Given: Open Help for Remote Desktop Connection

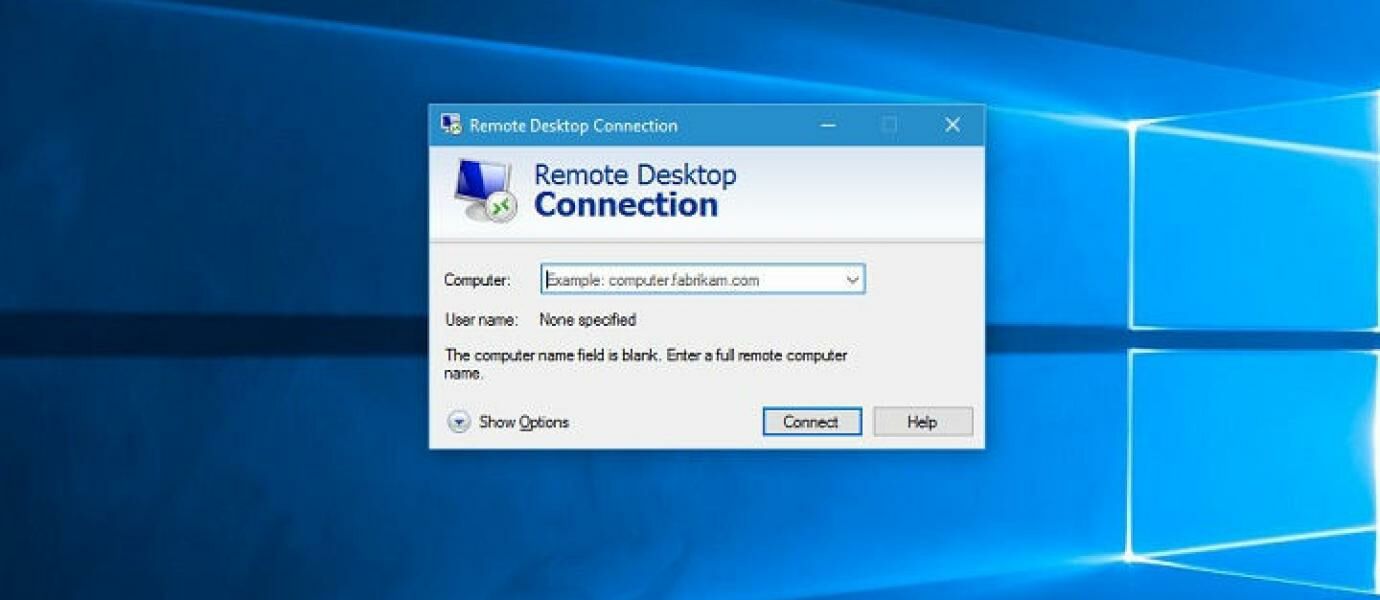Looking at the screenshot, I should (921, 420).
